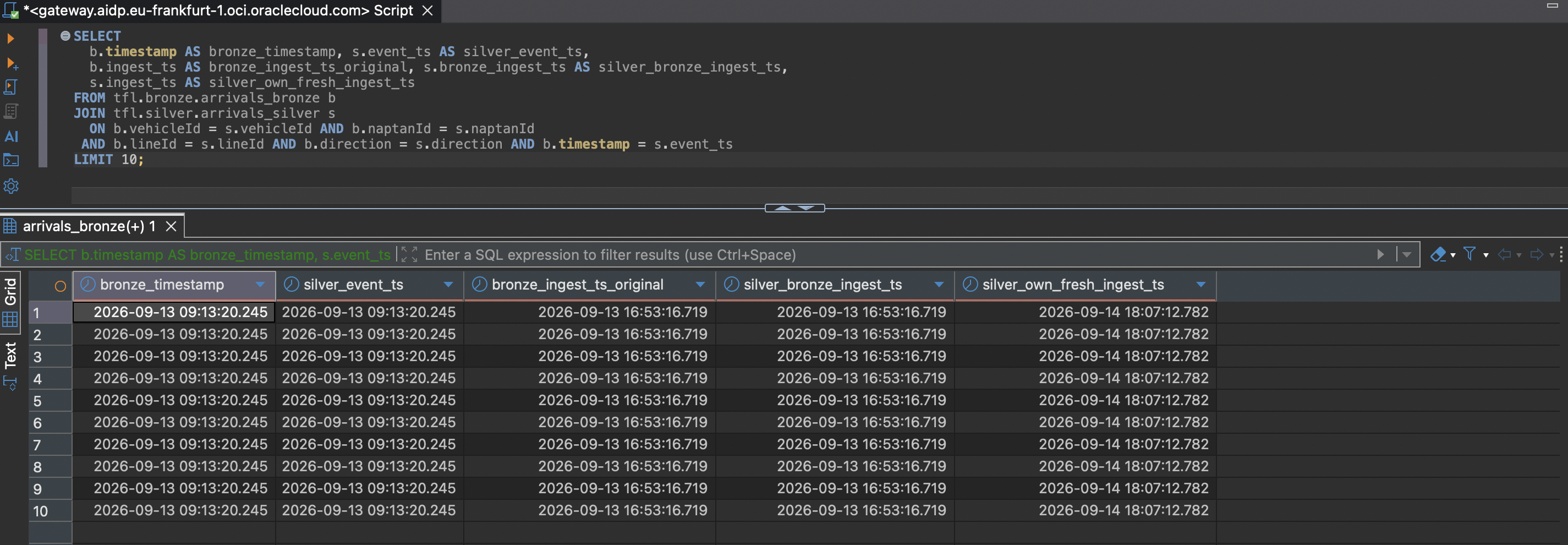1568x545 pixels.
Task: Click the orange circle row-header corner
Action: [x=61, y=286]
